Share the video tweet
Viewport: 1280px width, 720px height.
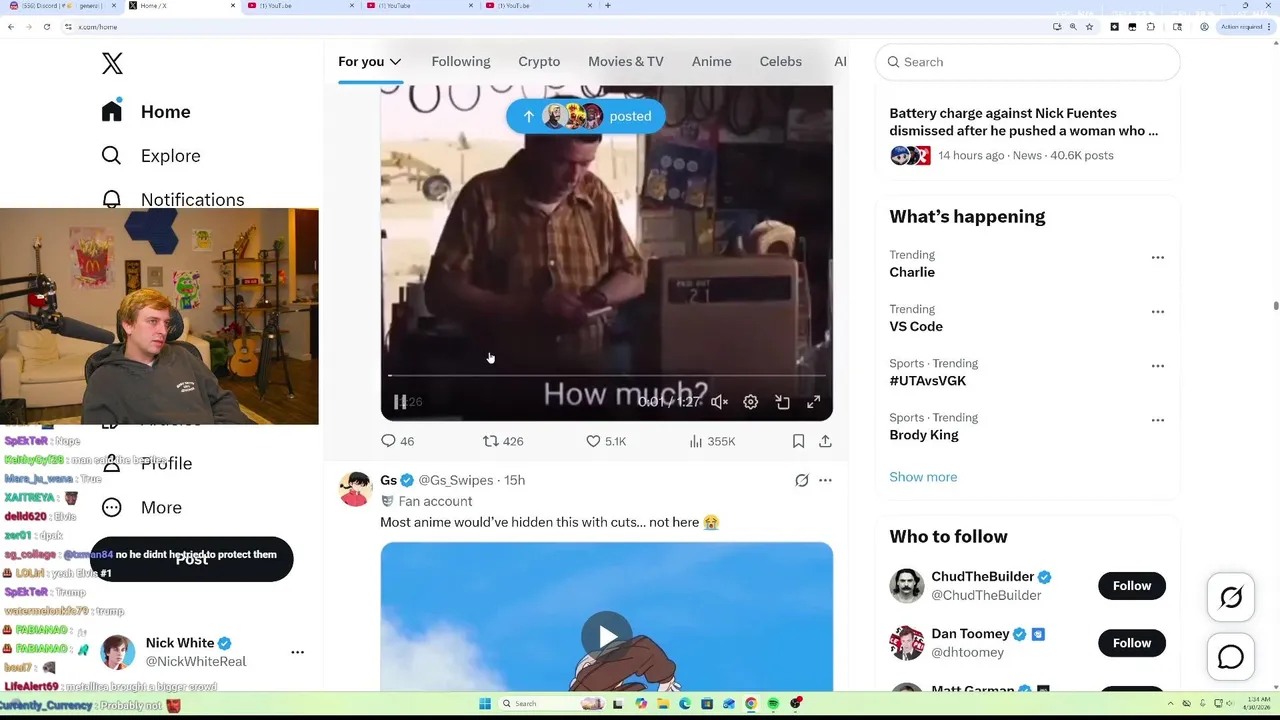pos(825,441)
